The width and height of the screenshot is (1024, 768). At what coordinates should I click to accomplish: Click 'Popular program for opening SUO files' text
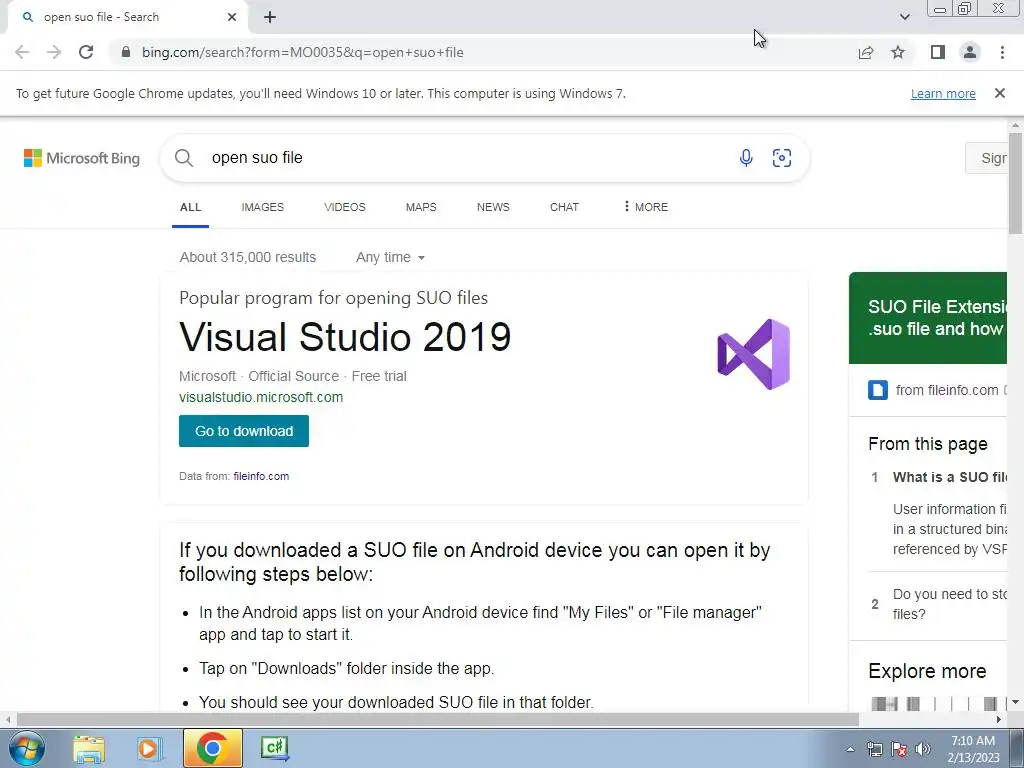tap(334, 298)
